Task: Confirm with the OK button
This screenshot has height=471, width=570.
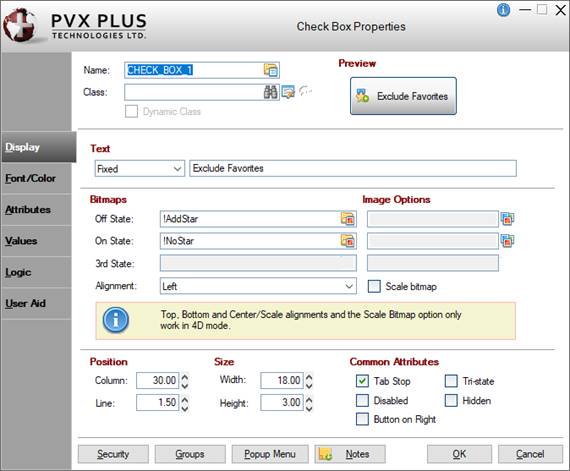Action: pos(459,454)
